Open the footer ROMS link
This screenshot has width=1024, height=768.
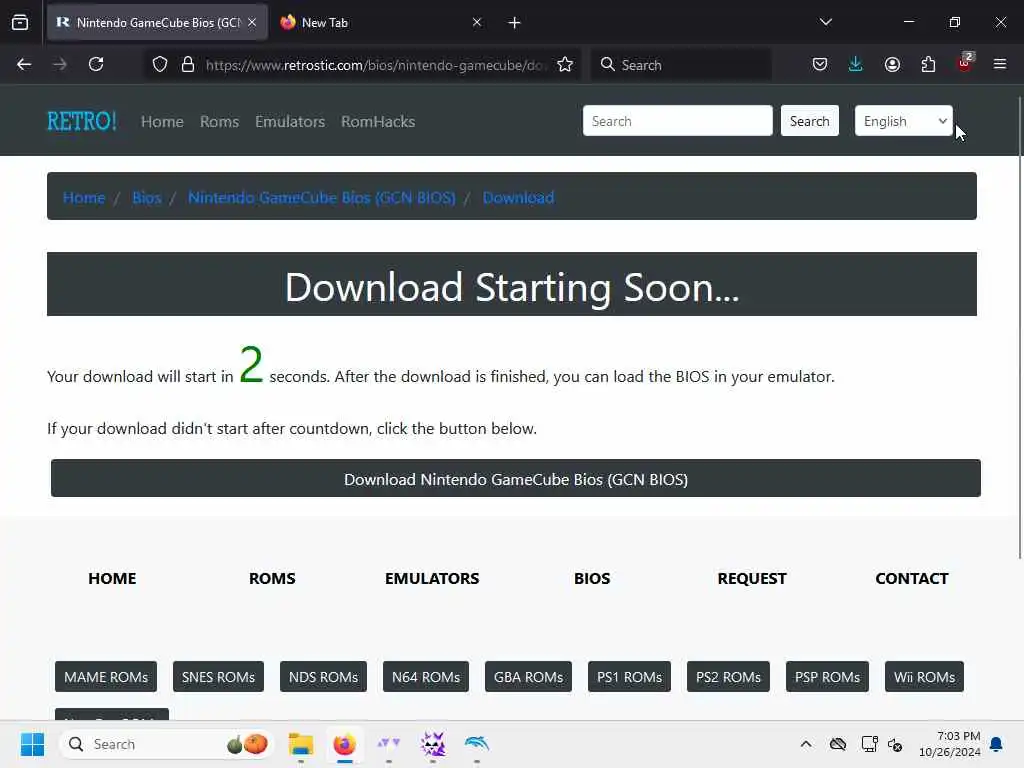[x=272, y=579]
